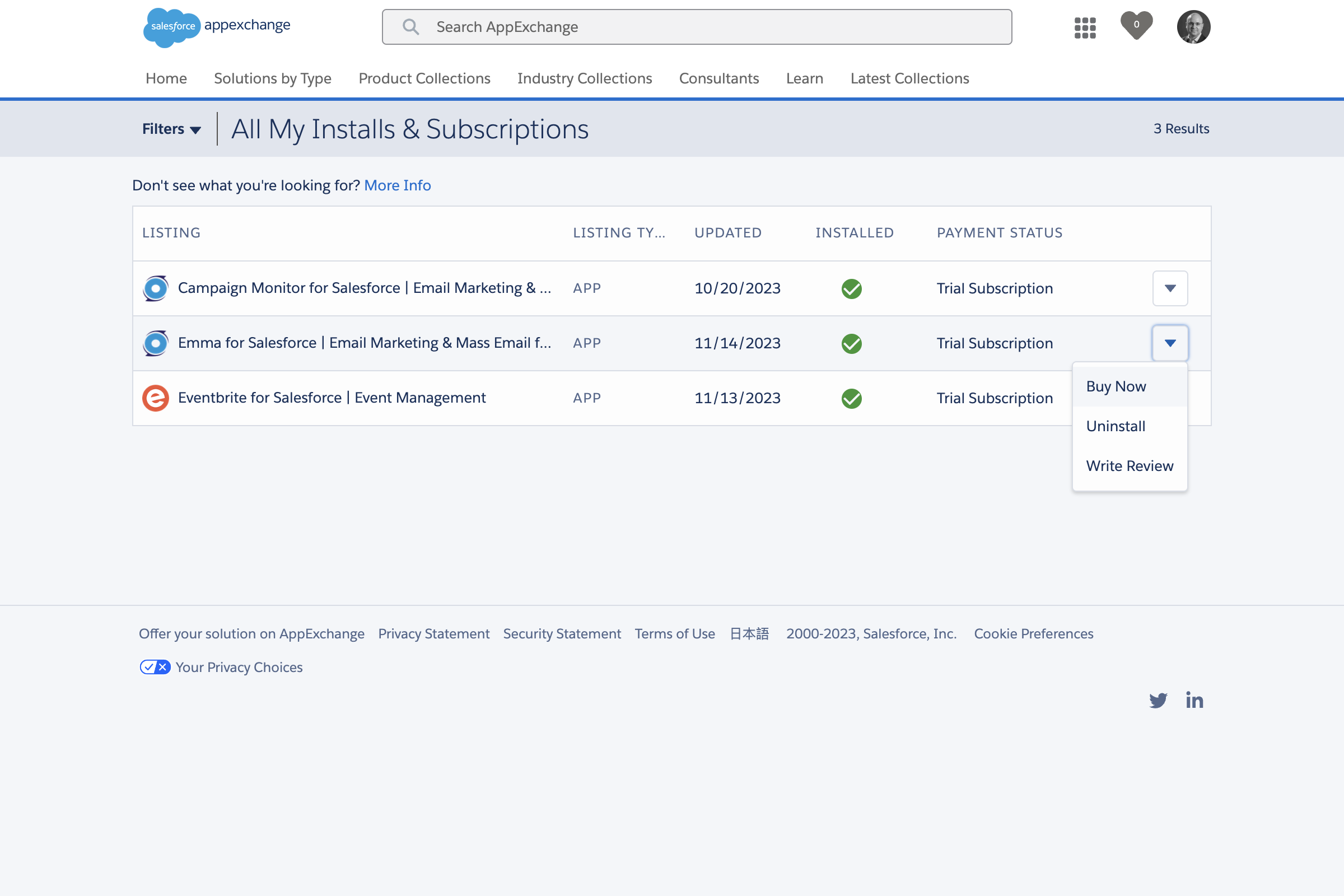Select the 11/14/2023 updated date
Image resolution: width=1344 pixels, height=896 pixels.
point(737,343)
